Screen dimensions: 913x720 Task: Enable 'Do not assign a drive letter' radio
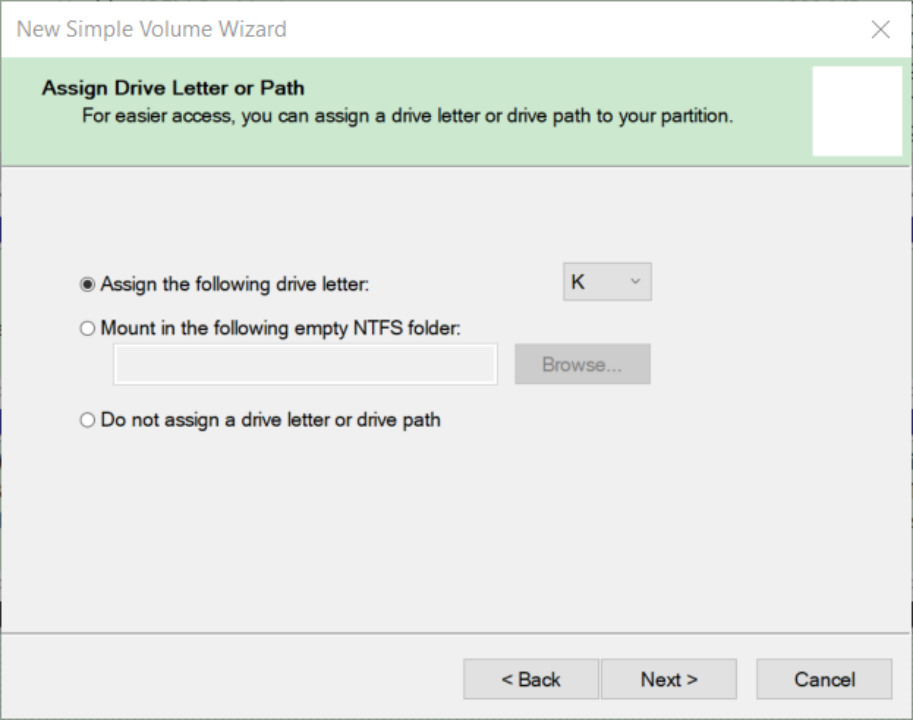[x=87, y=420]
